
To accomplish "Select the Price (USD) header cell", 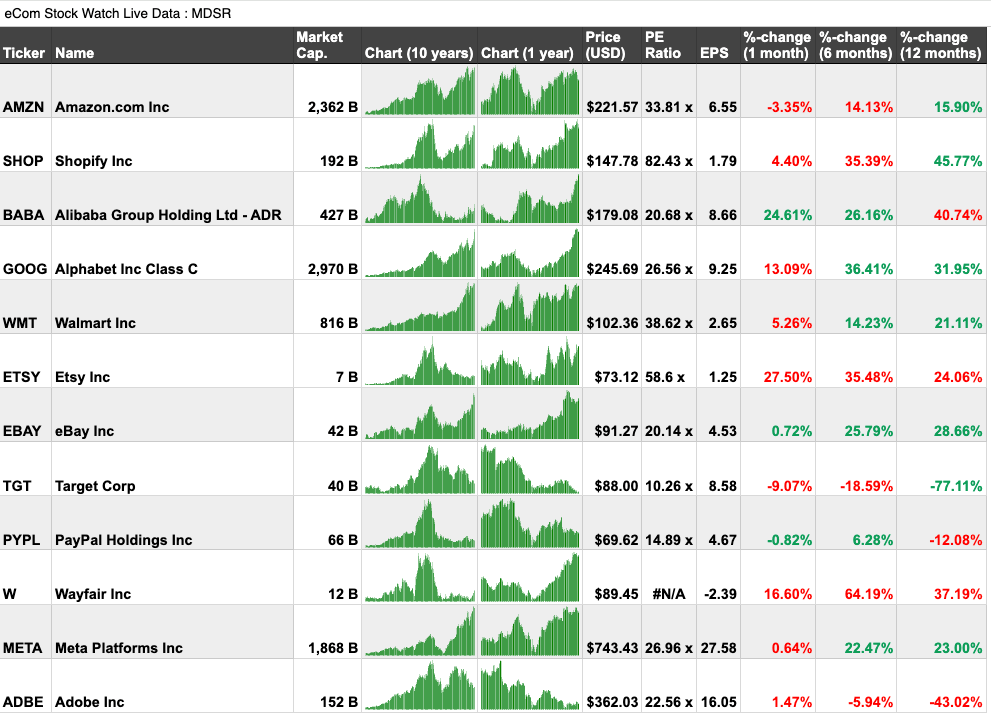I will 604,45.
